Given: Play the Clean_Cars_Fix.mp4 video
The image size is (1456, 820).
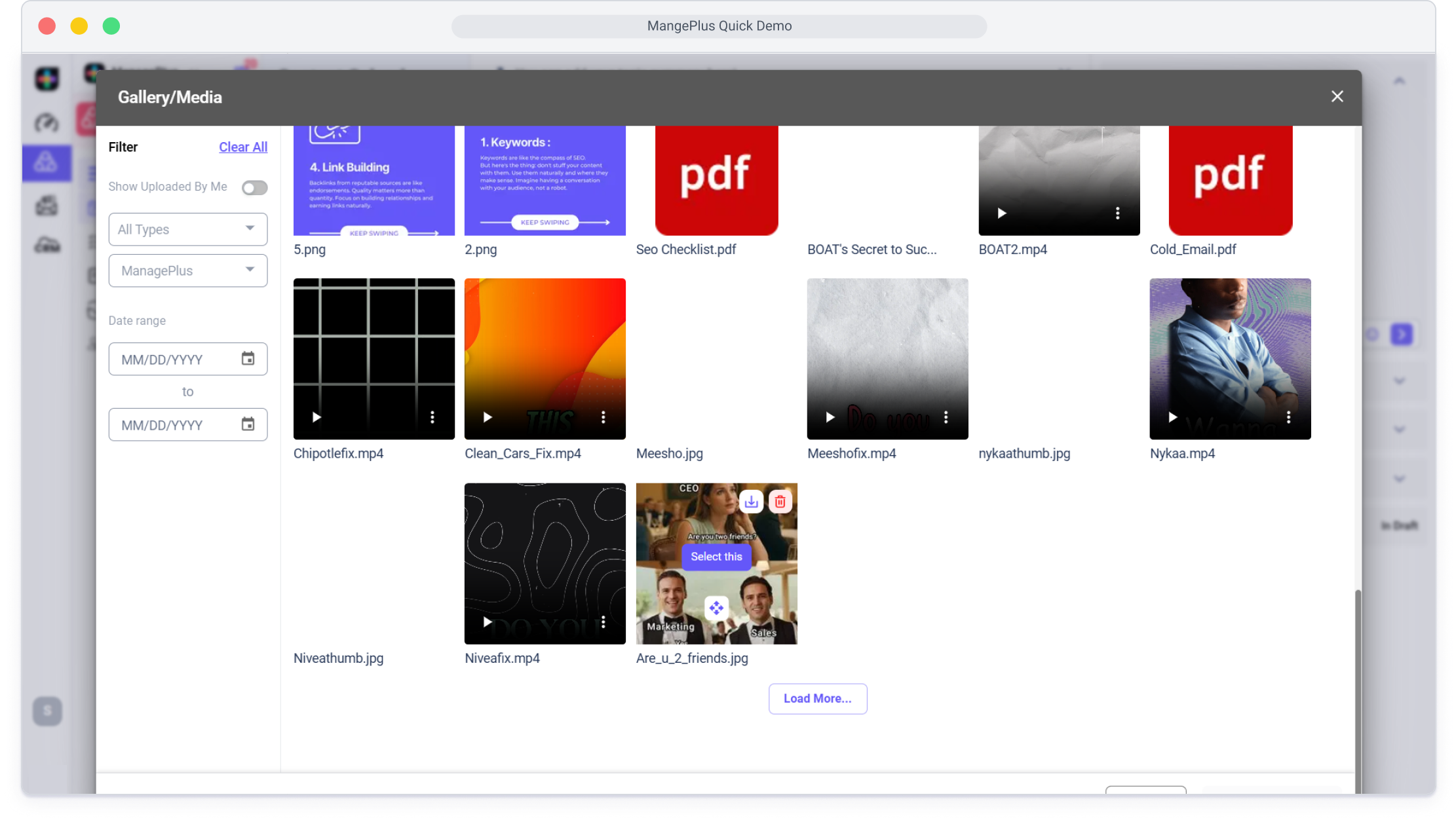Looking at the screenshot, I should [488, 417].
